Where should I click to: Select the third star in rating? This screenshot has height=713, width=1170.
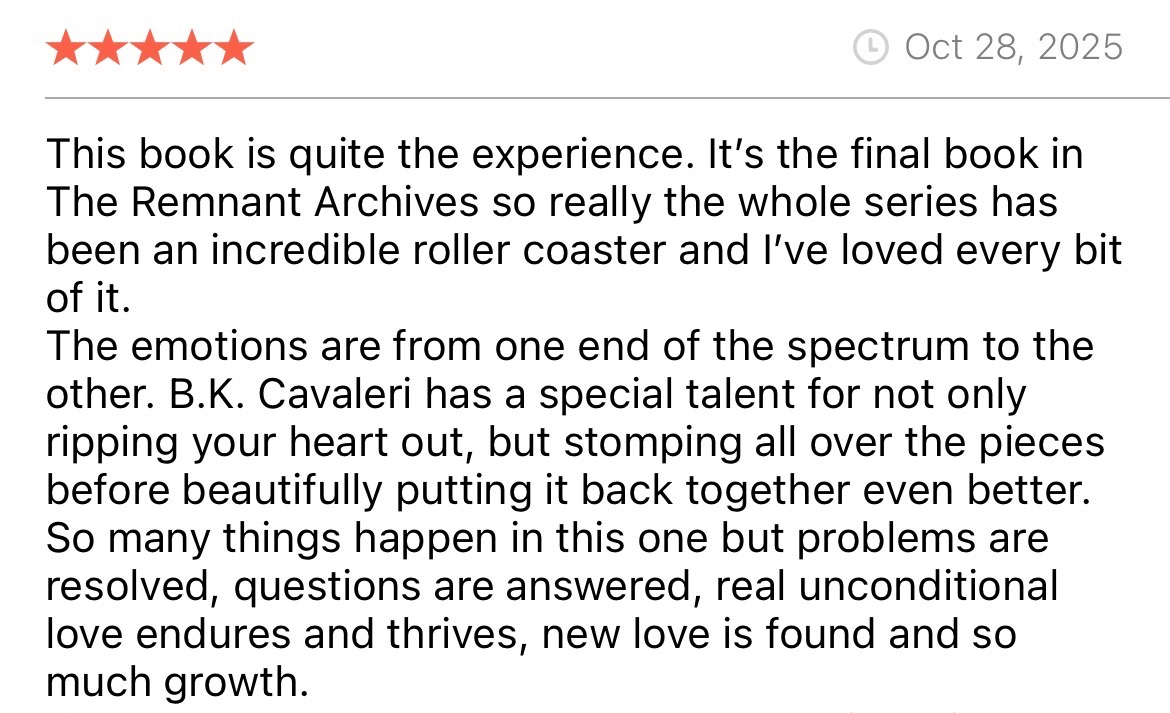[149, 48]
